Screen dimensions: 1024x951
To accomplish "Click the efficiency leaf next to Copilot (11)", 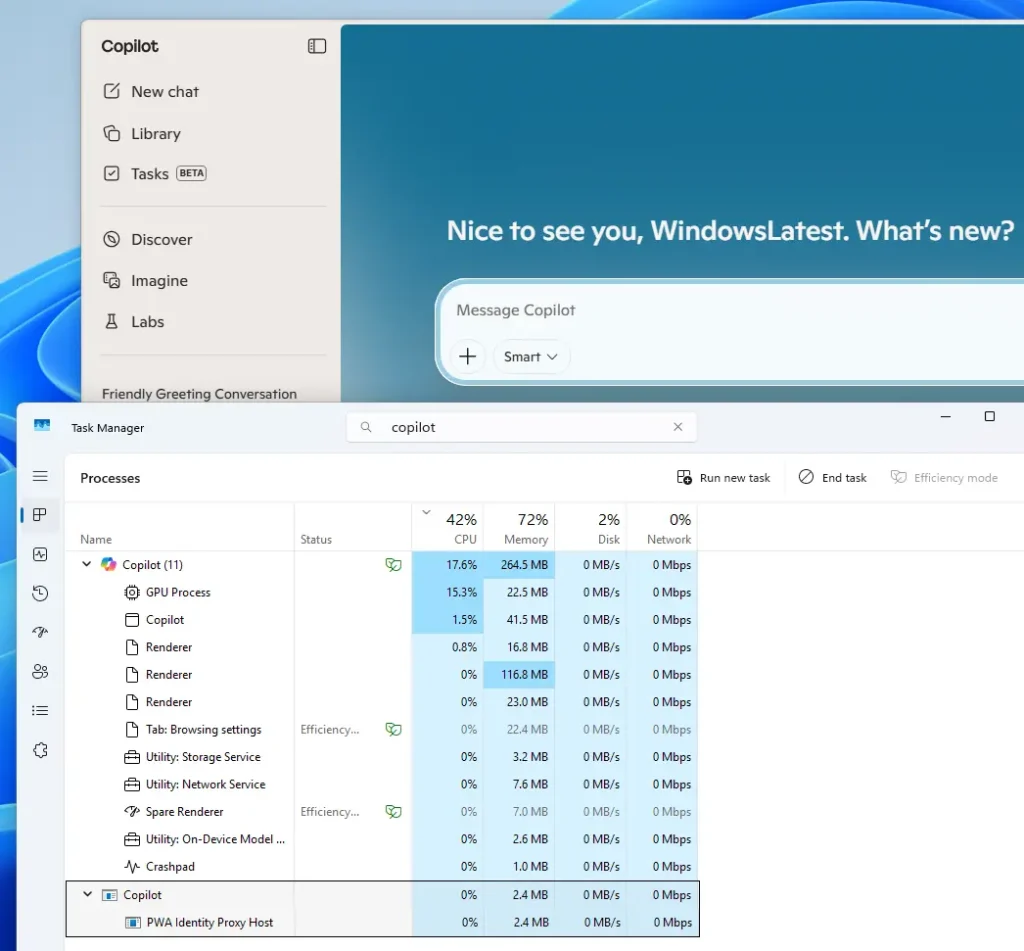I will (393, 564).
